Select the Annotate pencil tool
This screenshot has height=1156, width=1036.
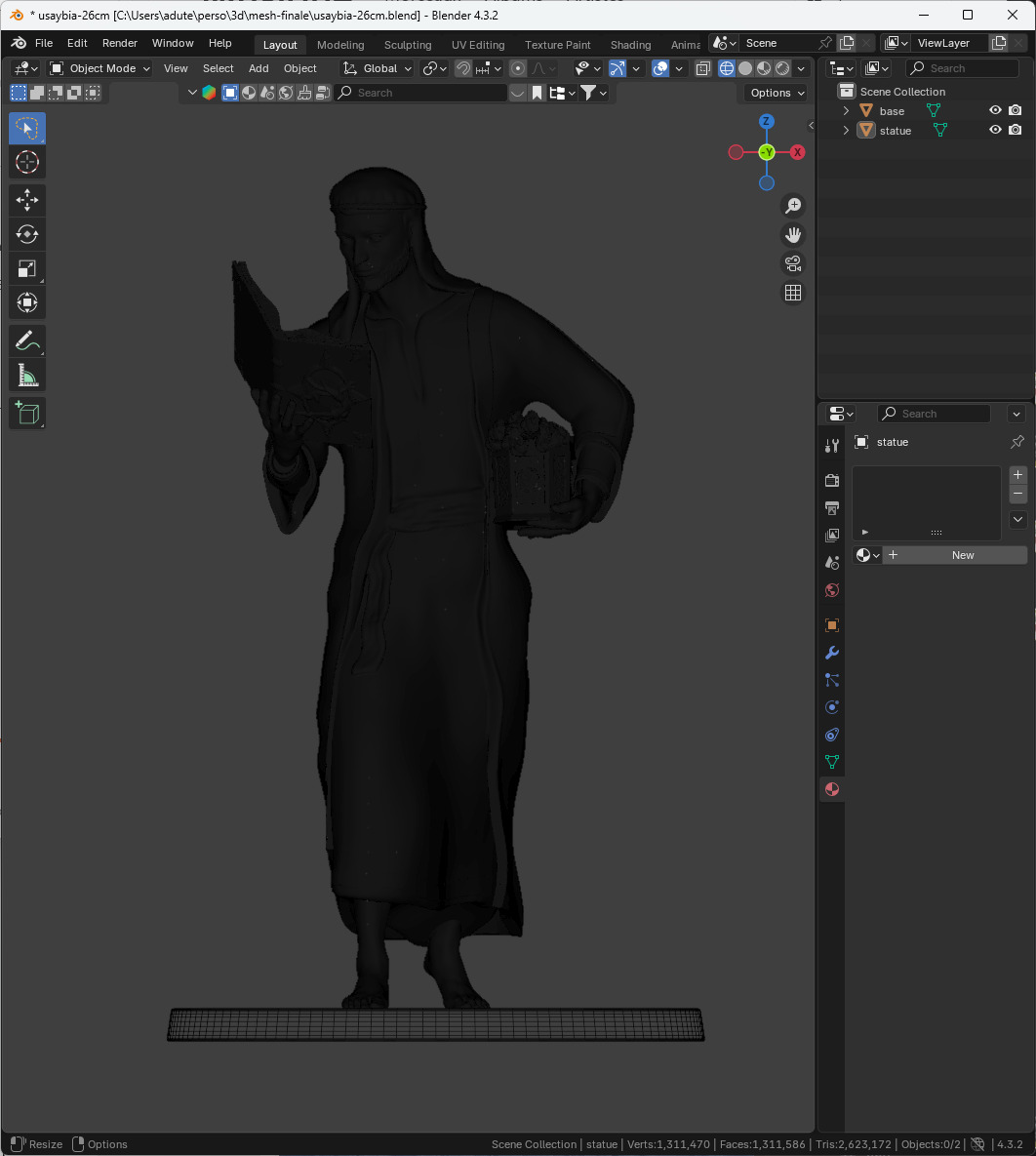click(27, 341)
